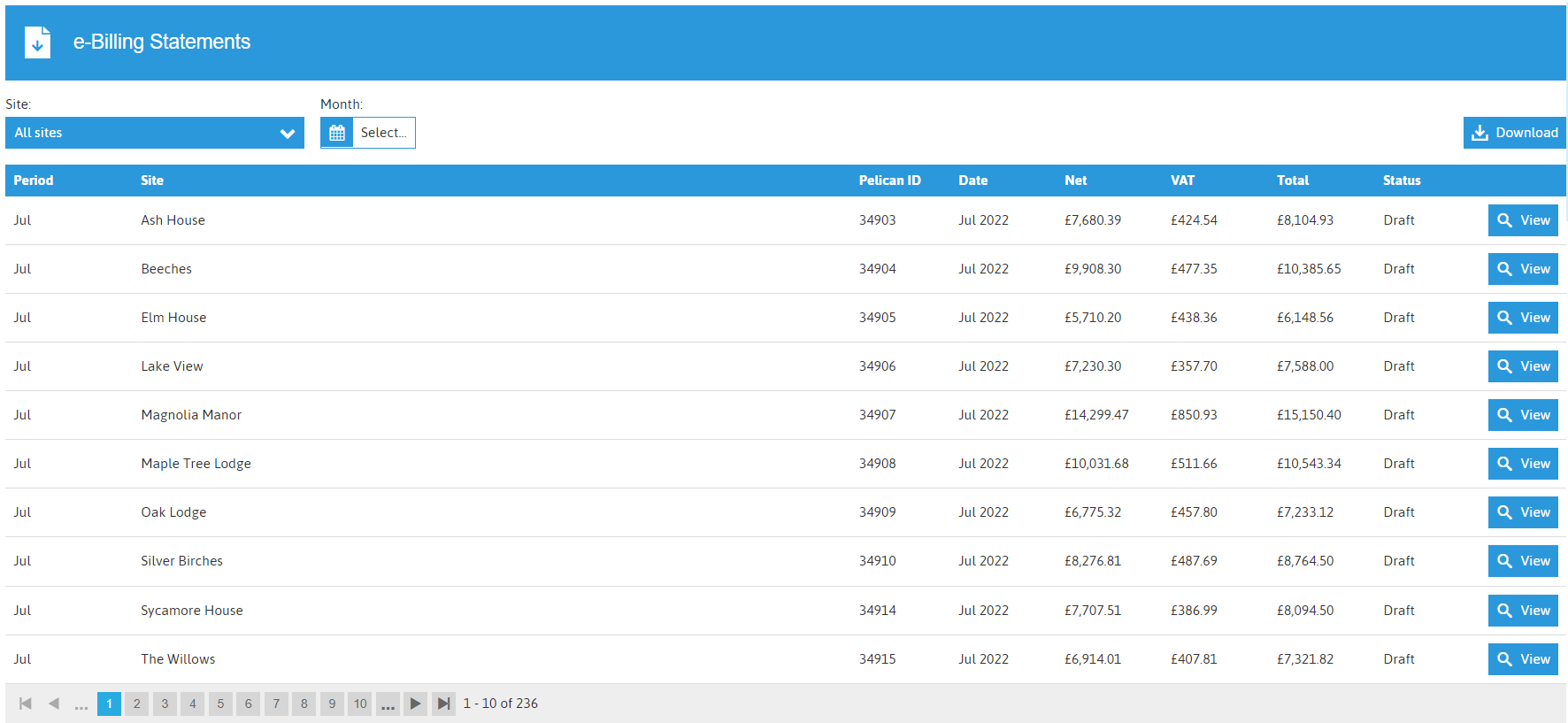Go to page 7
Image resolution: width=1568 pixels, height=723 pixels.
click(276, 704)
